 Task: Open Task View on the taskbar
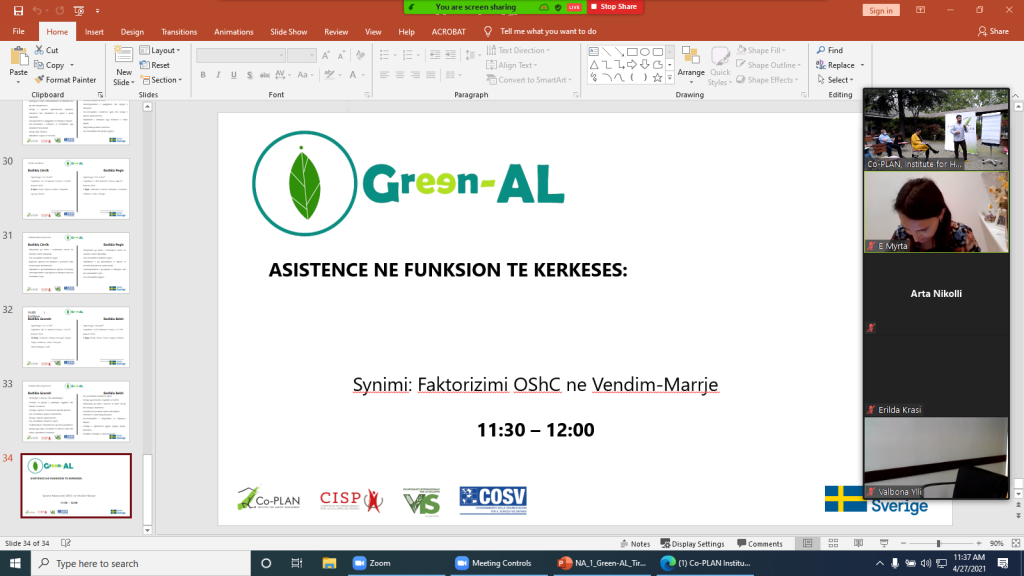pos(296,563)
